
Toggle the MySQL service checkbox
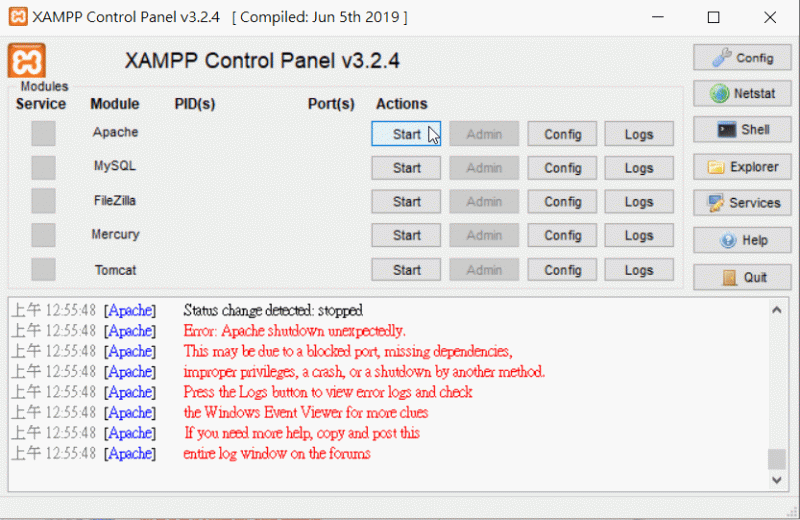[43, 167]
